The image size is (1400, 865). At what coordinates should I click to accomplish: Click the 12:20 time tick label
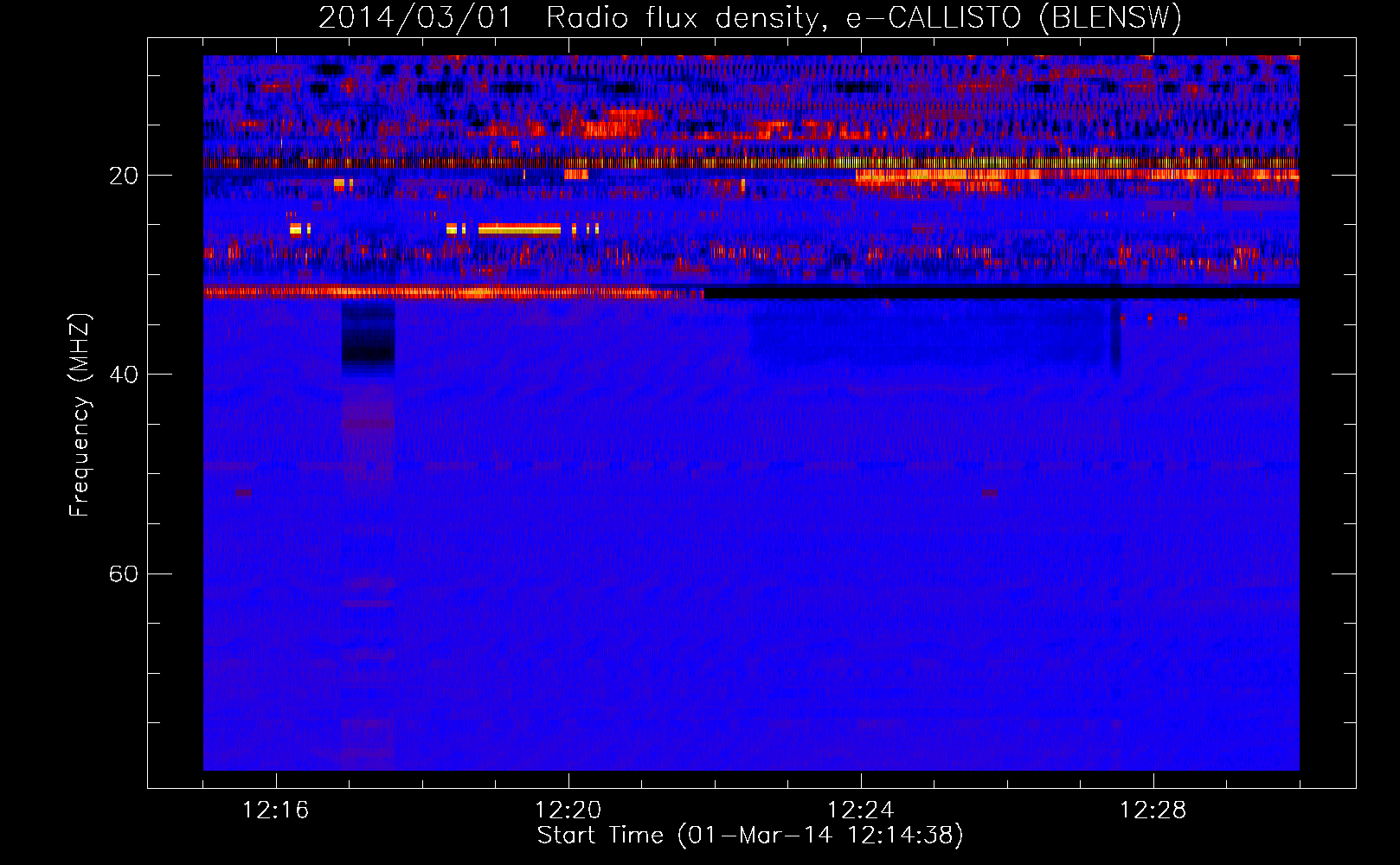568,811
